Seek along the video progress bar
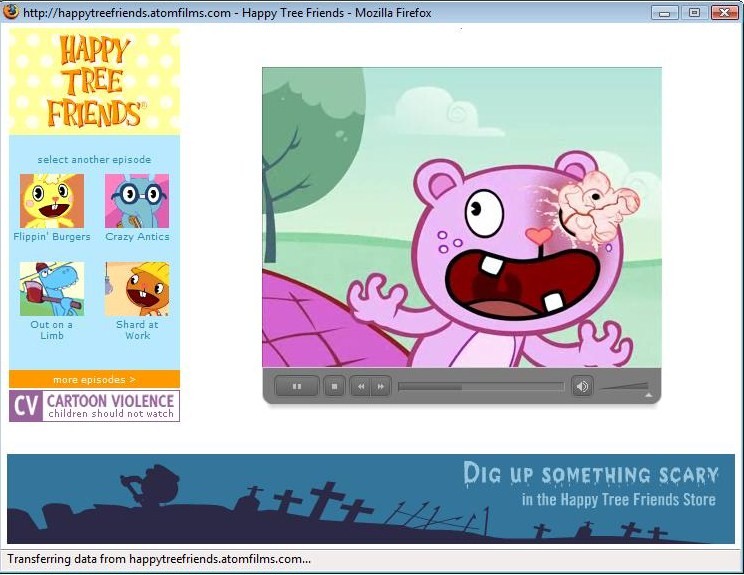 coord(481,387)
